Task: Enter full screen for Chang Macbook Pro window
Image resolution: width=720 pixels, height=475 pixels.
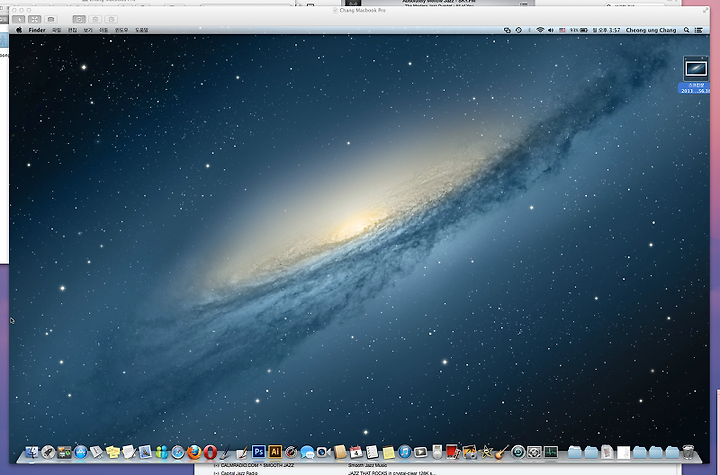Action: 705,10
